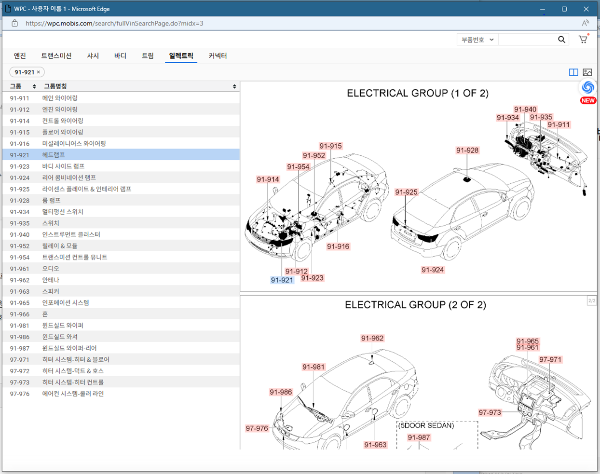The width and height of the screenshot is (600, 474).
Task: Select list row 91-961 오디오
Action: pyautogui.click(x=121, y=269)
